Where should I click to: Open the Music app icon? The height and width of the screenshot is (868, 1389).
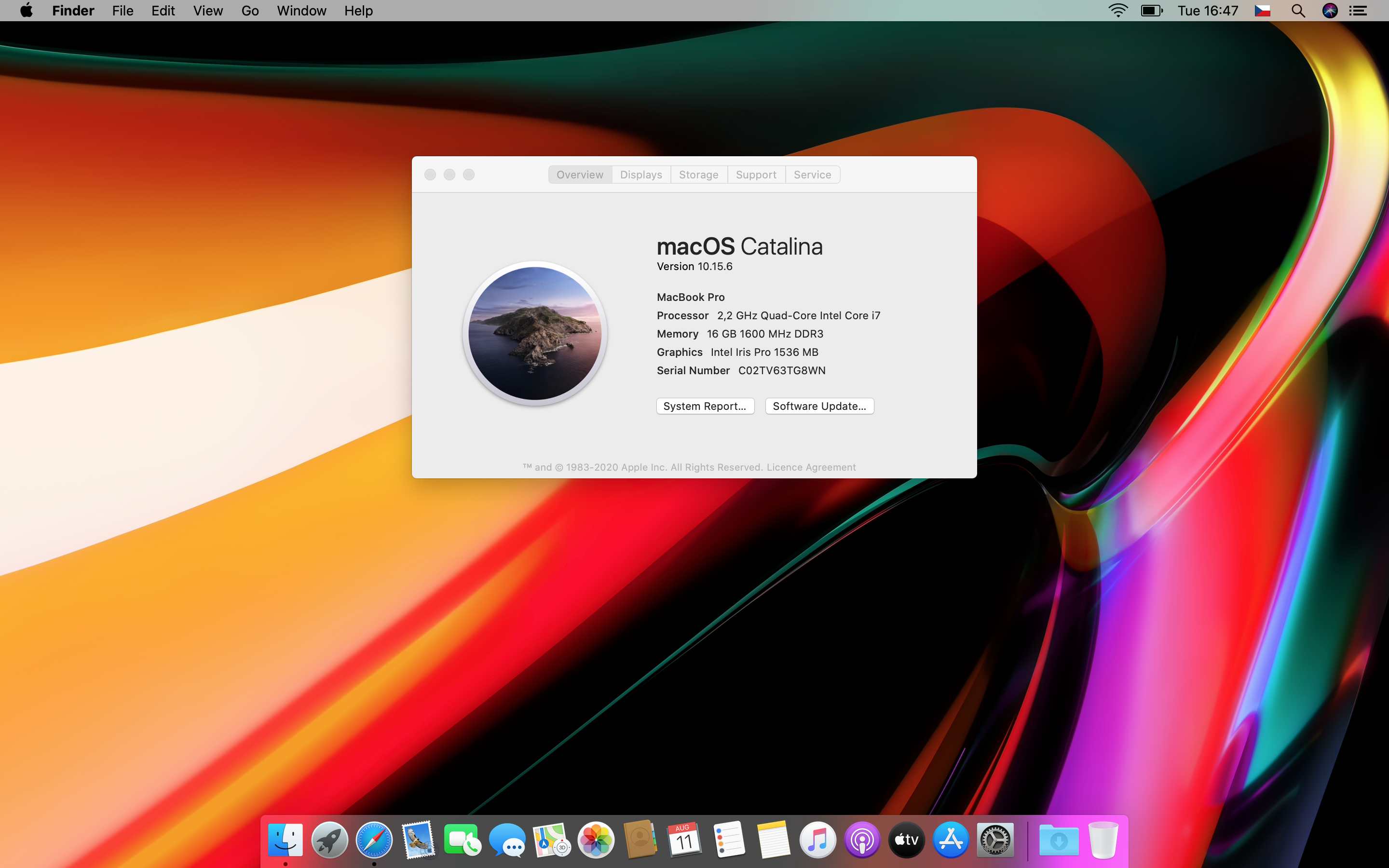818,840
